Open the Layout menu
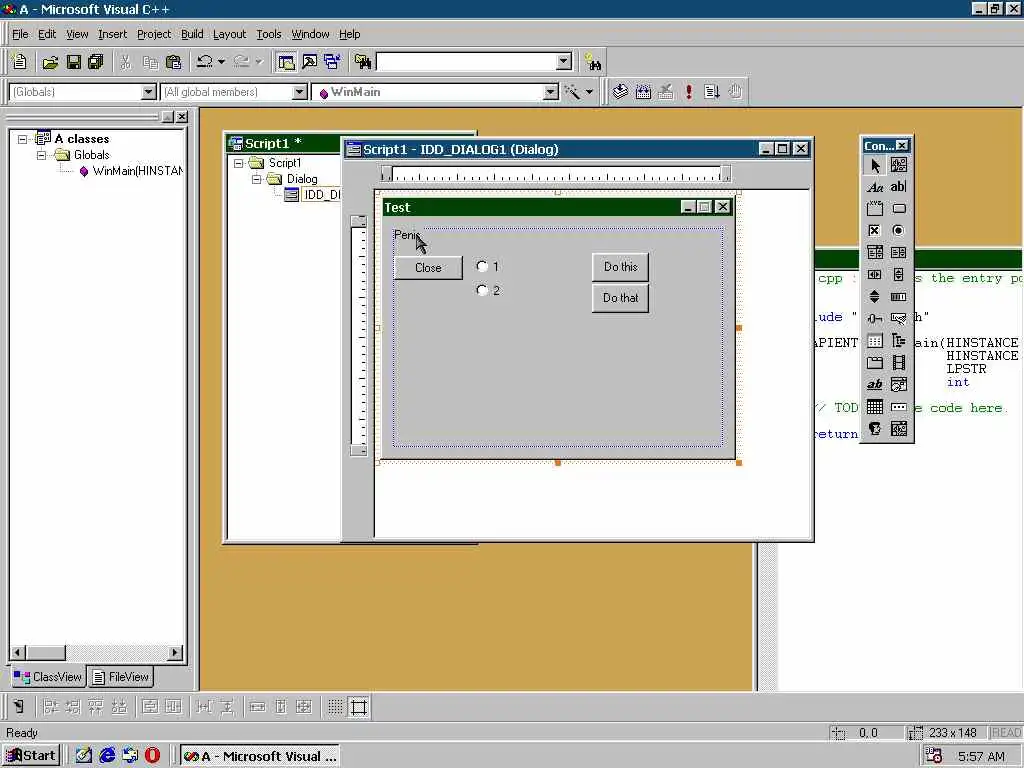The width and height of the screenshot is (1024, 768). coord(229,34)
